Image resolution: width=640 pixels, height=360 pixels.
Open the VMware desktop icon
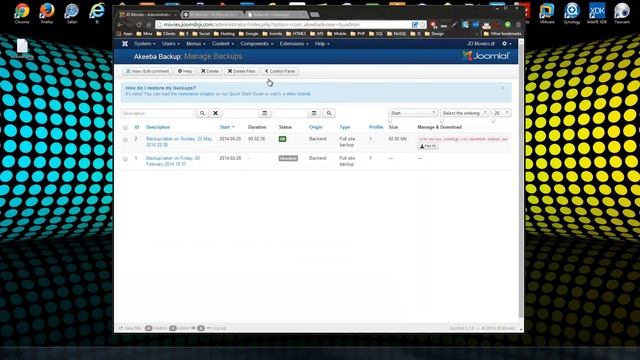coord(547,12)
